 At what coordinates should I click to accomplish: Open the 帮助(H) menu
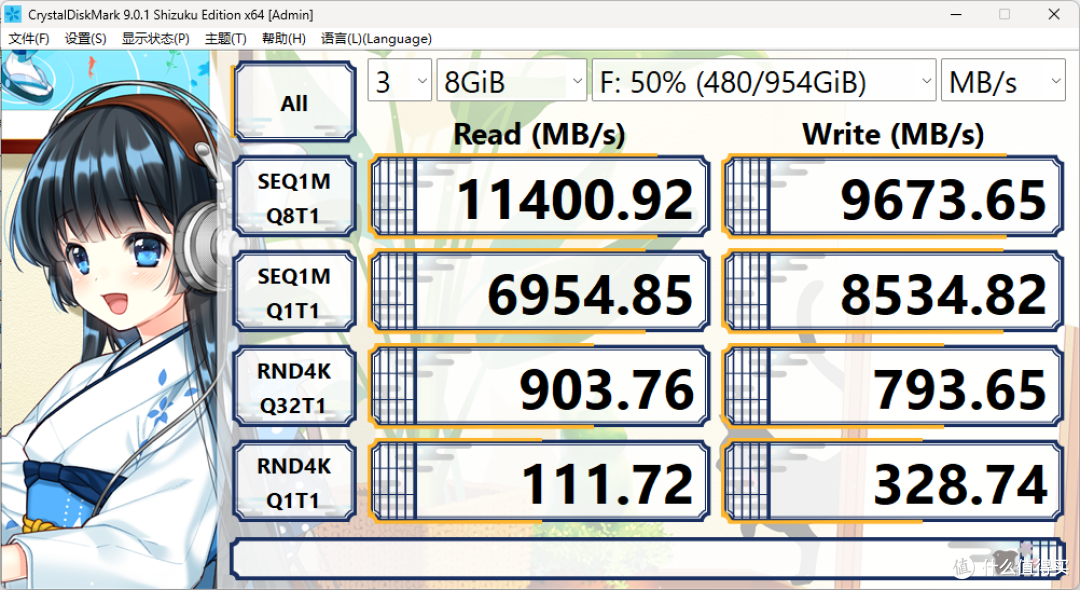tap(284, 39)
